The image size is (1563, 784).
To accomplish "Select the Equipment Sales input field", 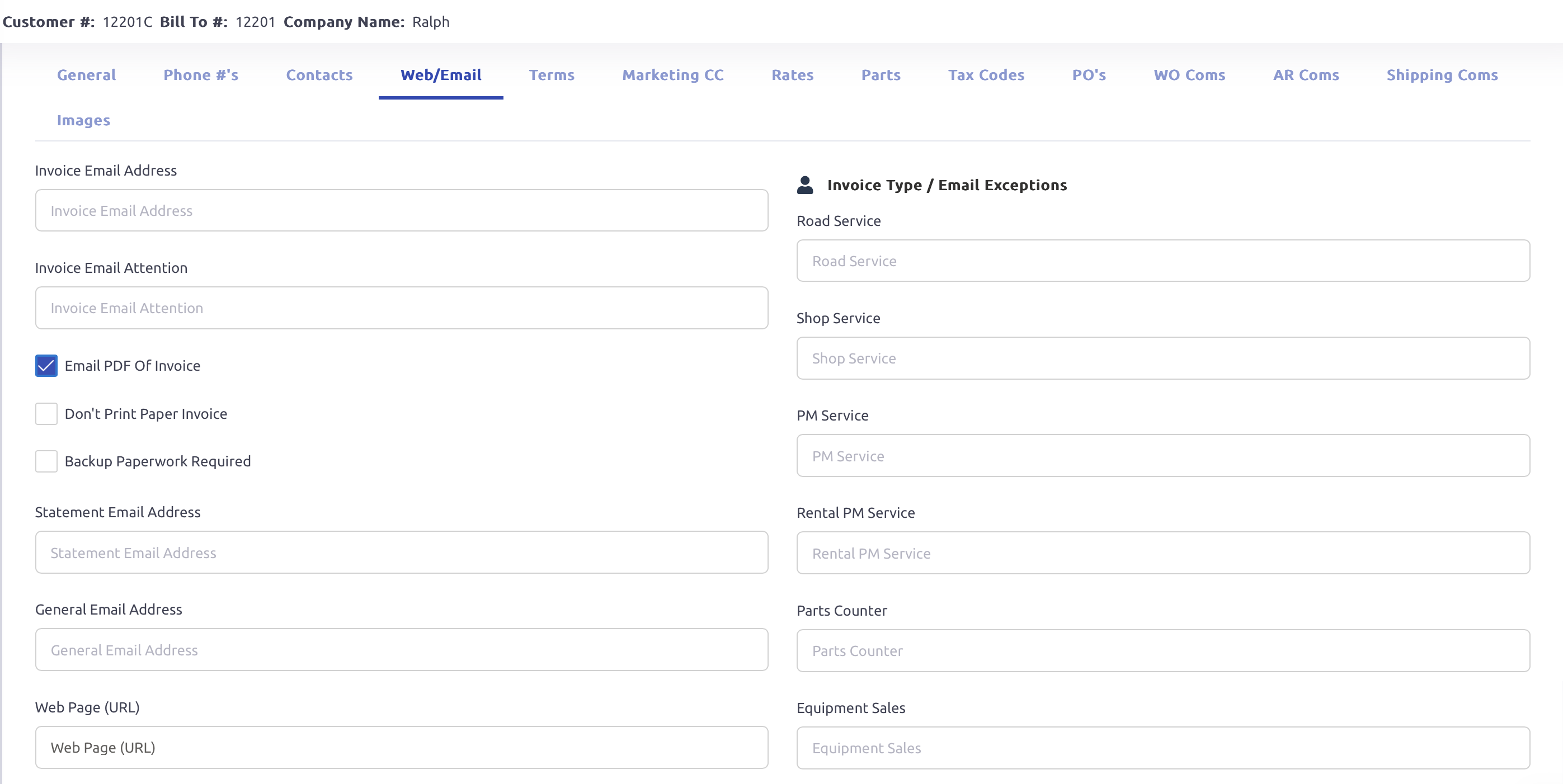I will (x=1162, y=748).
